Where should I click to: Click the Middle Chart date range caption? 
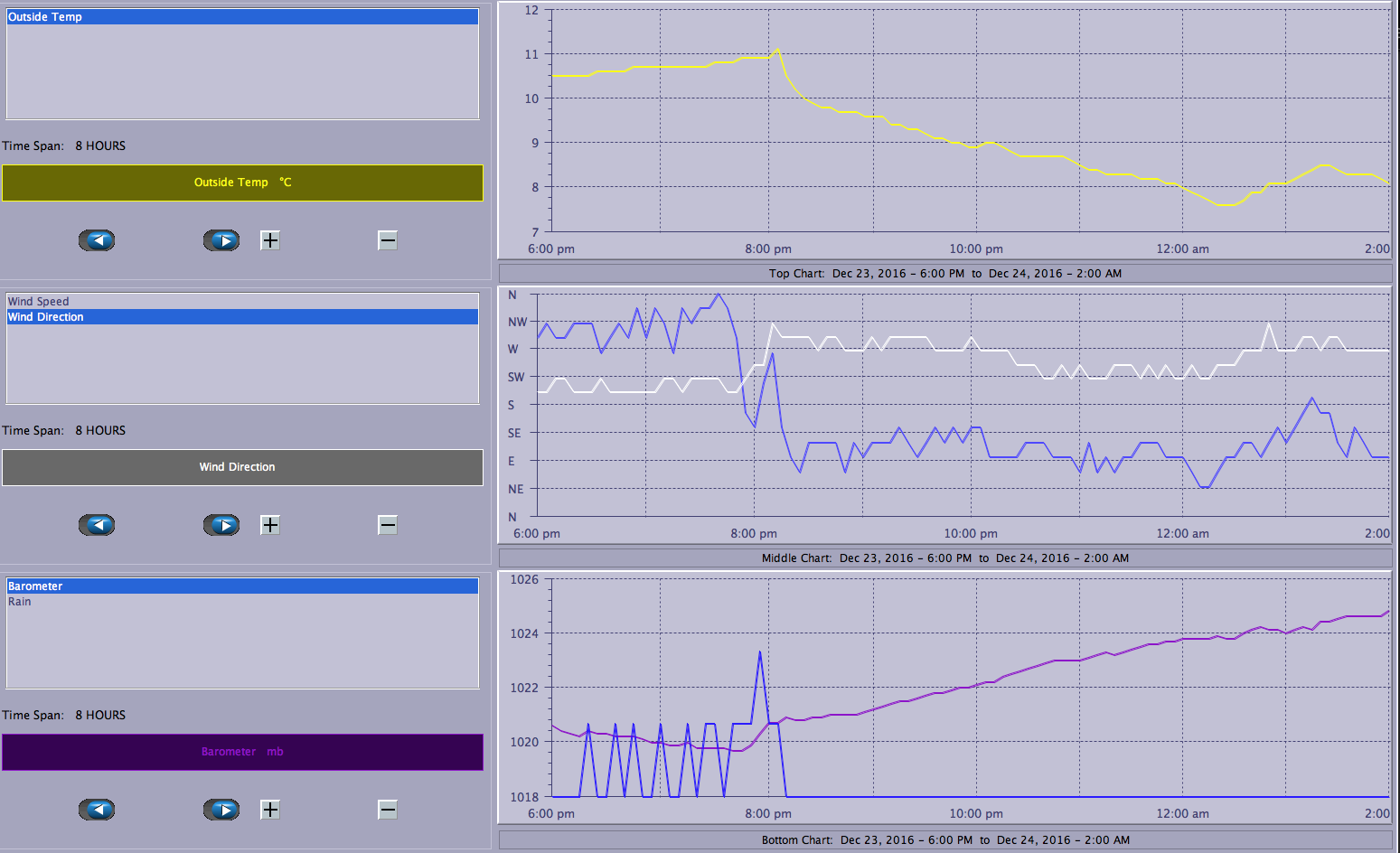tap(945, 558)
